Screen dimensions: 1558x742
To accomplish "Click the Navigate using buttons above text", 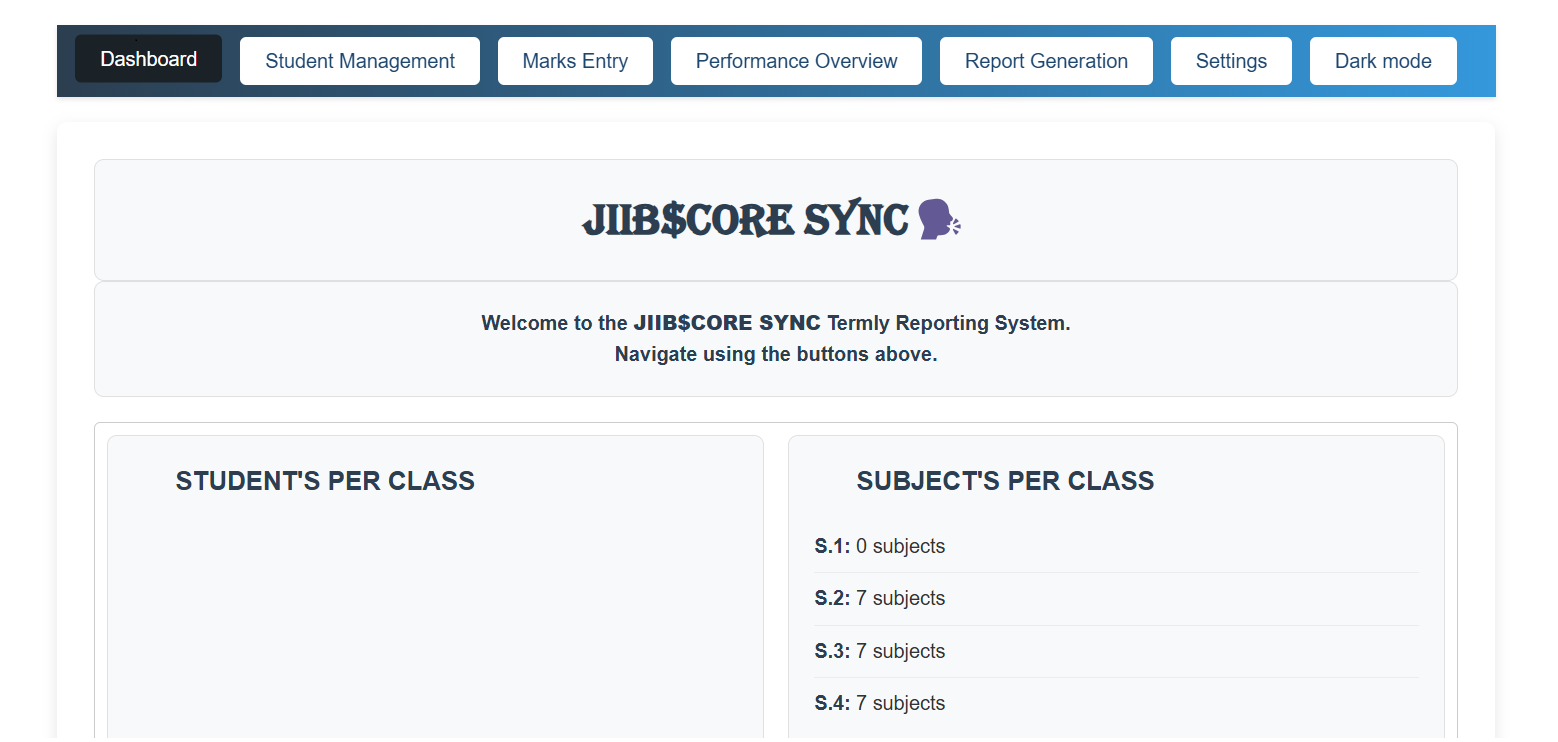I will (x=776, y=354).
